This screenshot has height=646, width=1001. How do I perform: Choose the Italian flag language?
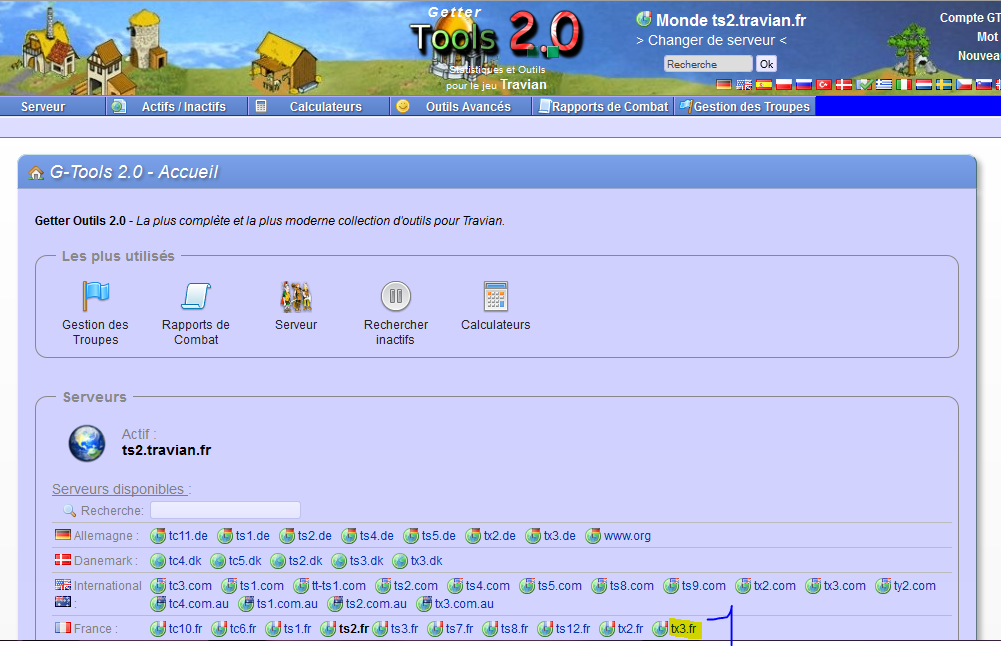(904, 84)
